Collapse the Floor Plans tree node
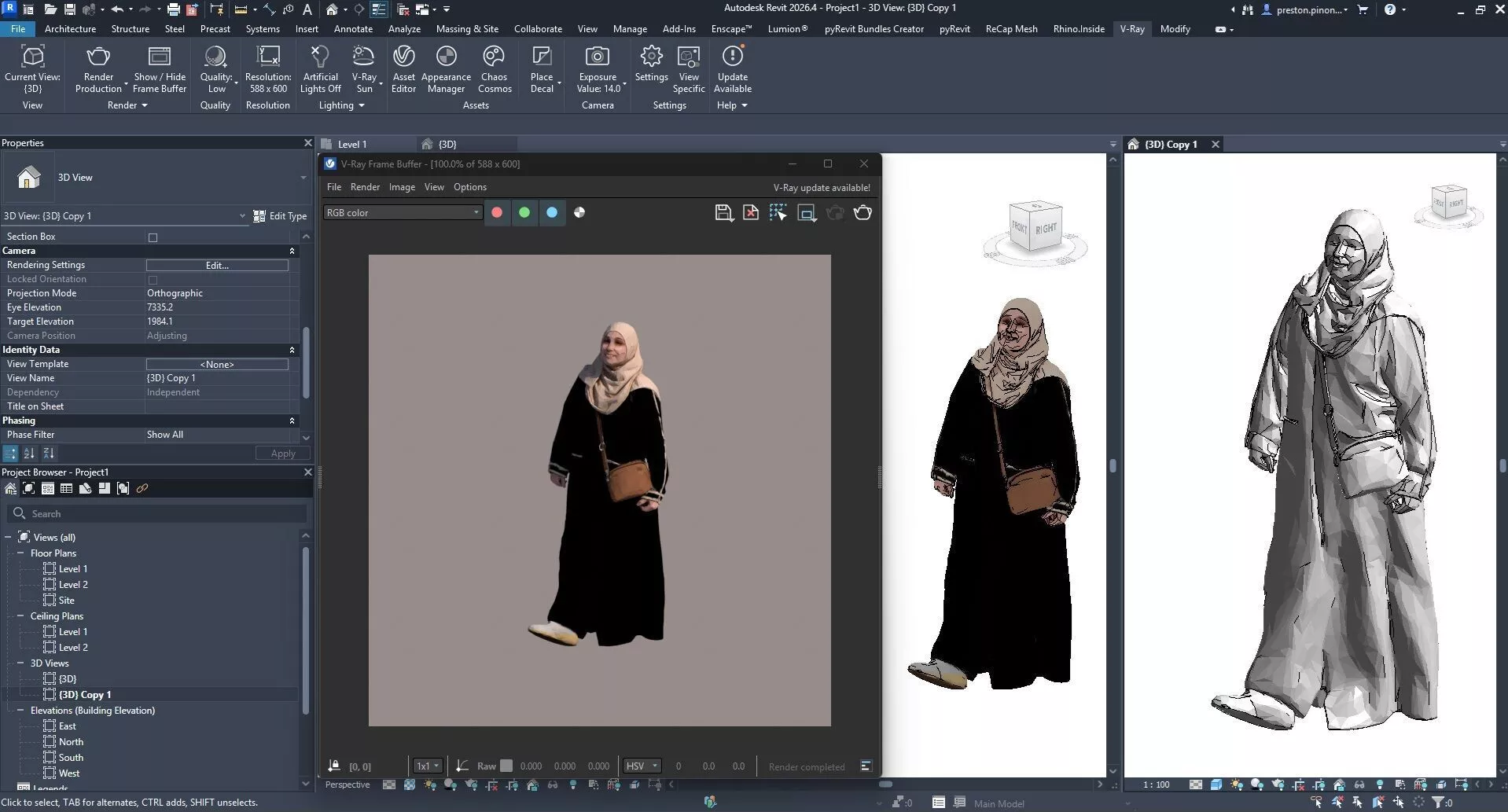 click(20, 553)
